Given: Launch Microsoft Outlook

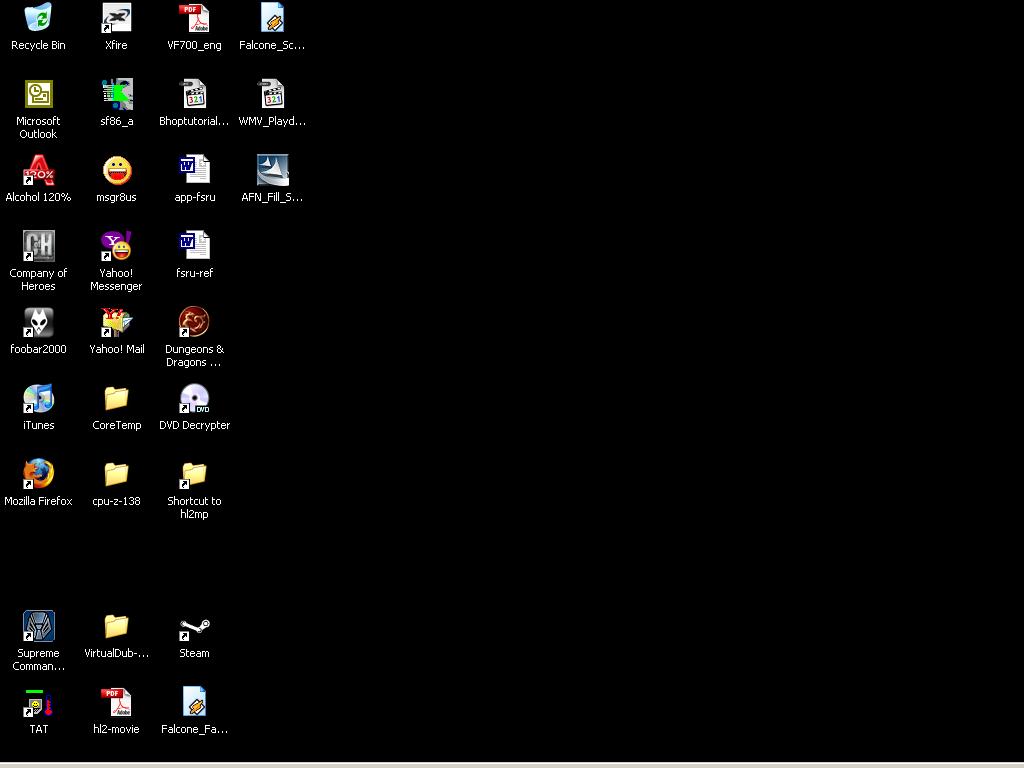Looking at the screenshot, I should tap(38, 94).
